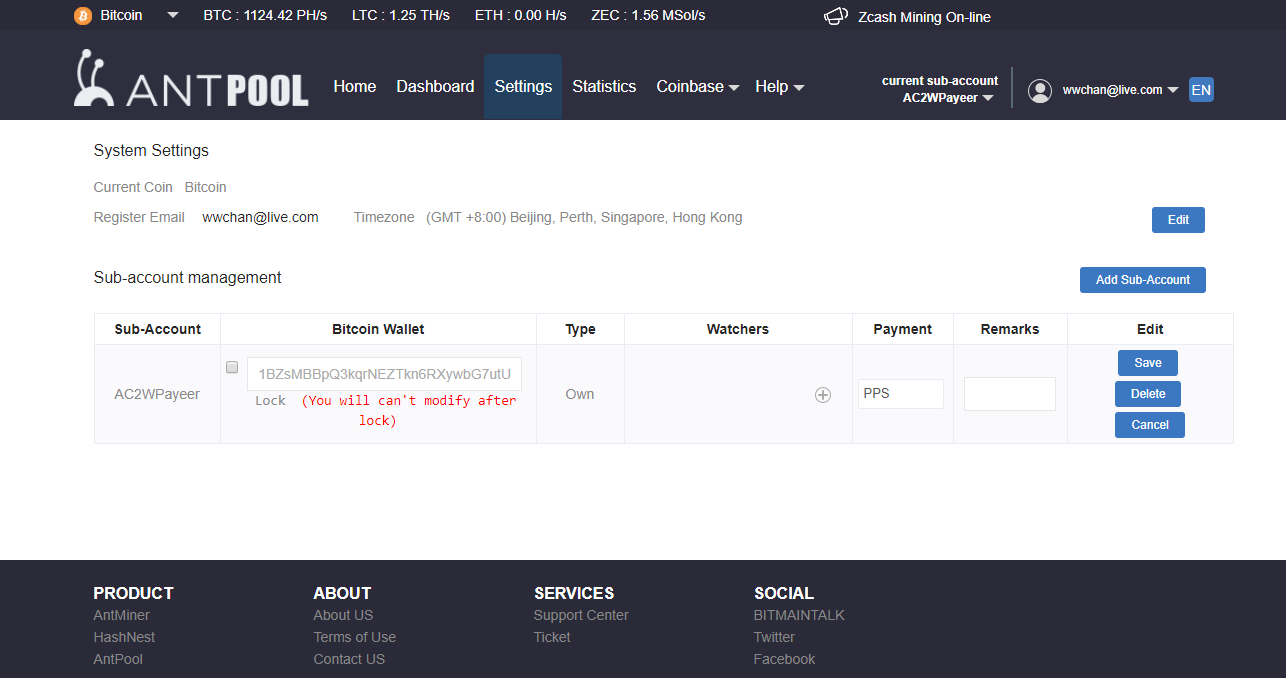The width and height of the screenshot is (1286, 678).
Task: Delete the AC2WPayeer sub-account
Action: (1148, 394)
